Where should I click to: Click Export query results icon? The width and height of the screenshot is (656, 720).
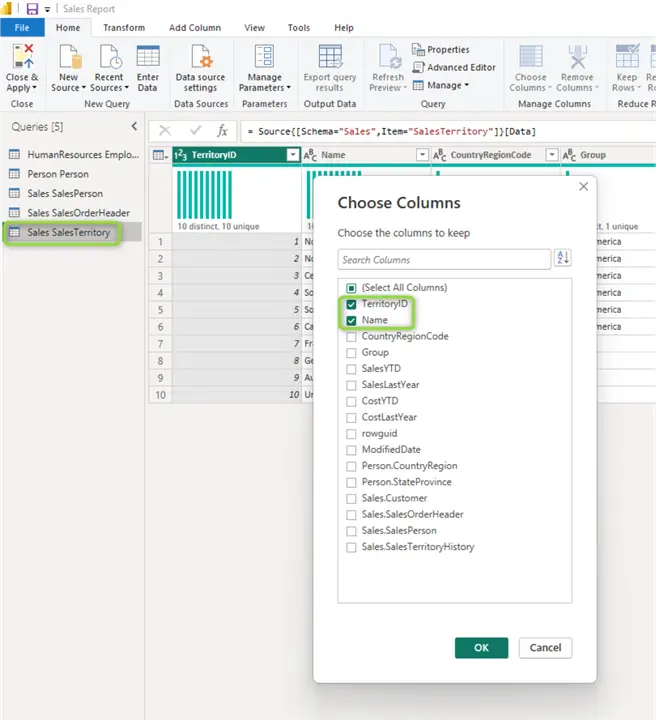point(330,56)
